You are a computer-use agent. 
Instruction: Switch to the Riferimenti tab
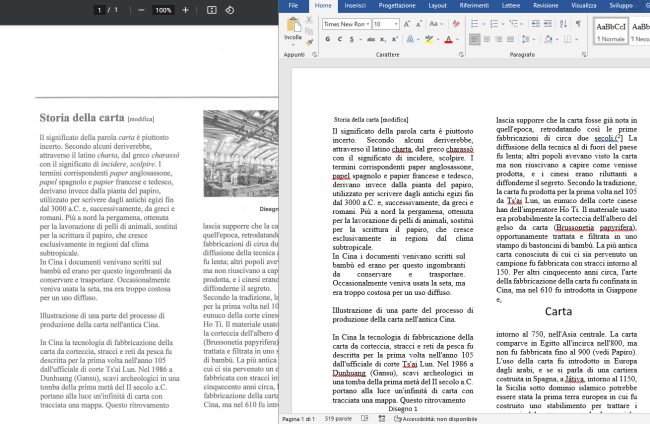(x=474, y=5)
